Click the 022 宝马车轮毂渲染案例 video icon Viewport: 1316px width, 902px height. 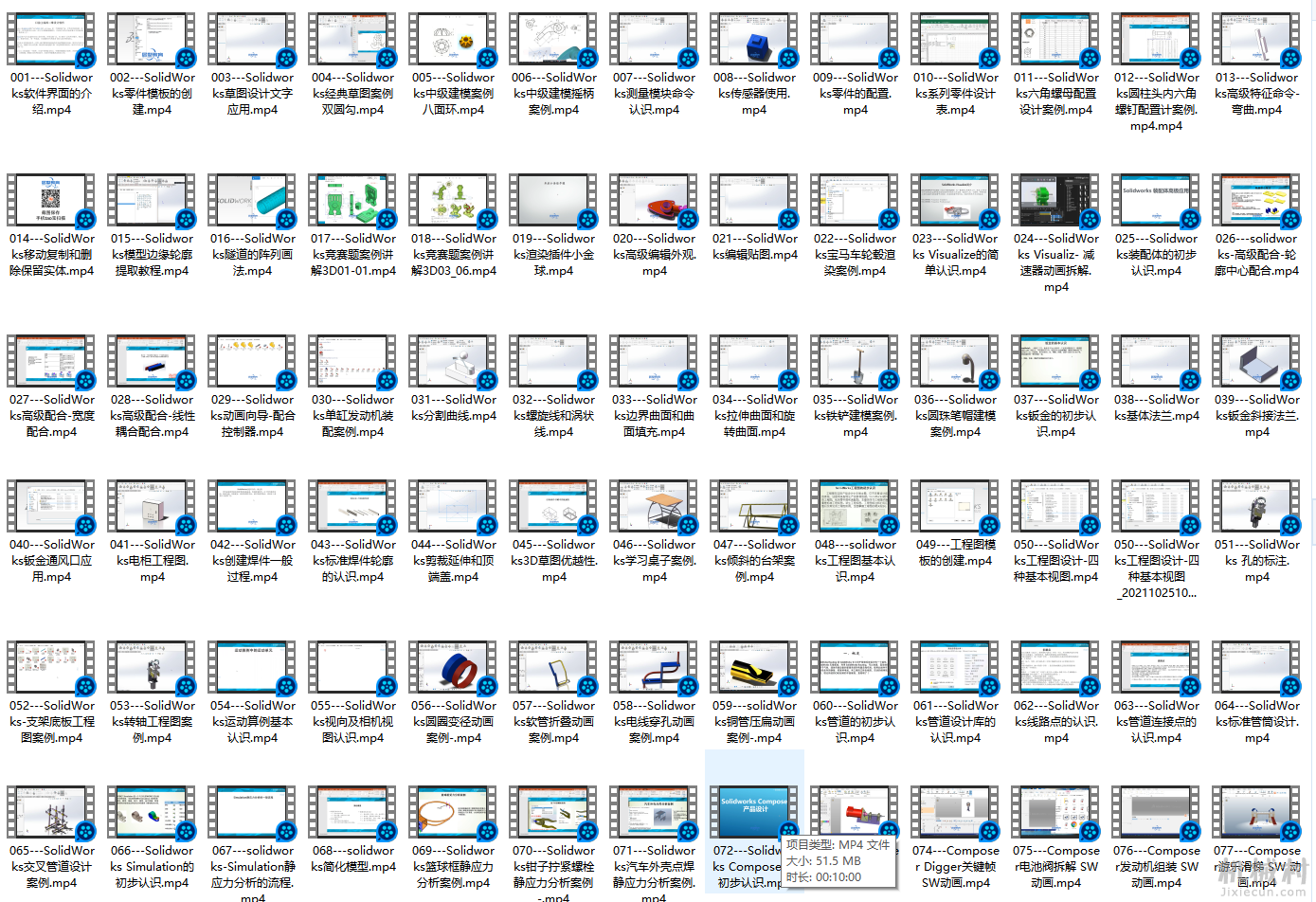pyautogui.click(x=855, y=201)
